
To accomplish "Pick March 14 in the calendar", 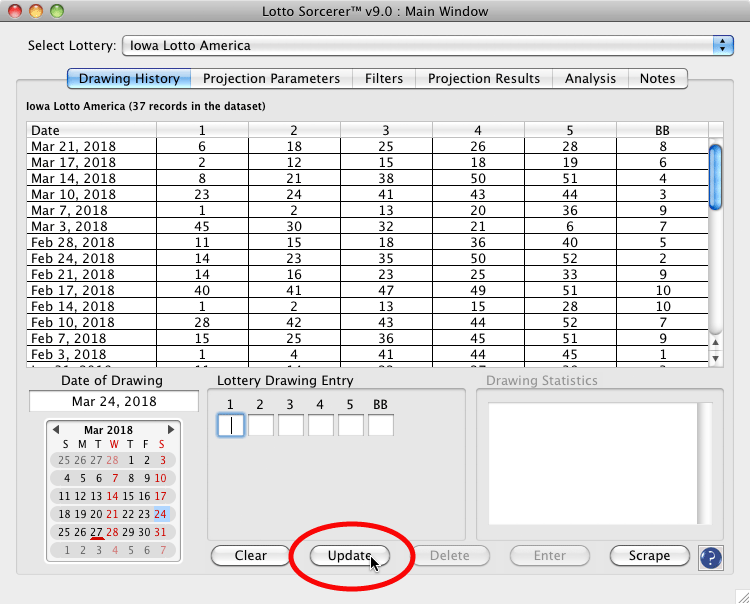I will pyautogui.click(x=112, y=496).
